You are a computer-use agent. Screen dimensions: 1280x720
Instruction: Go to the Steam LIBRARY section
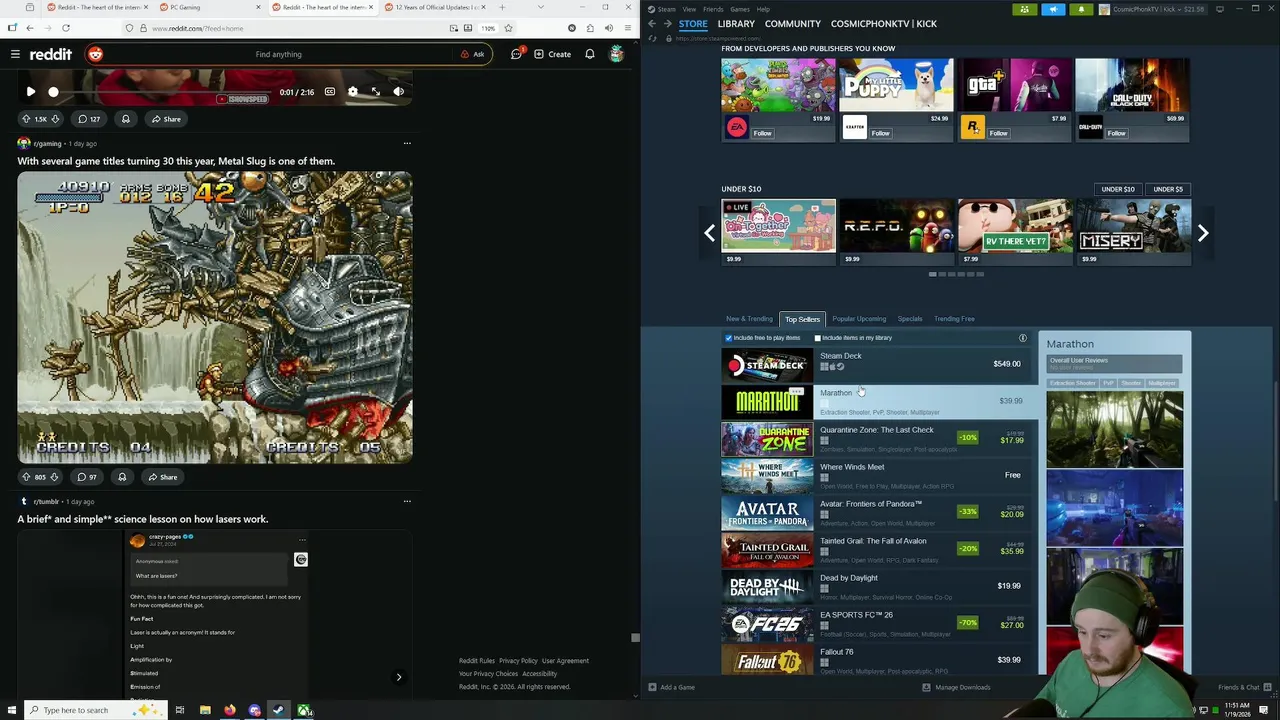(x=736, y=23)
